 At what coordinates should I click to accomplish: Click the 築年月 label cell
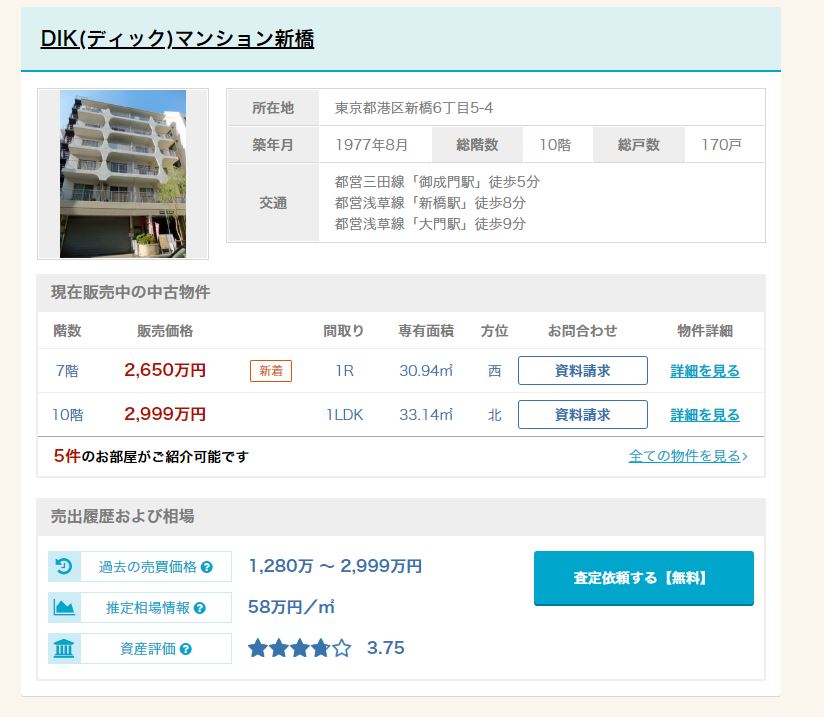[x=273, y=145]
